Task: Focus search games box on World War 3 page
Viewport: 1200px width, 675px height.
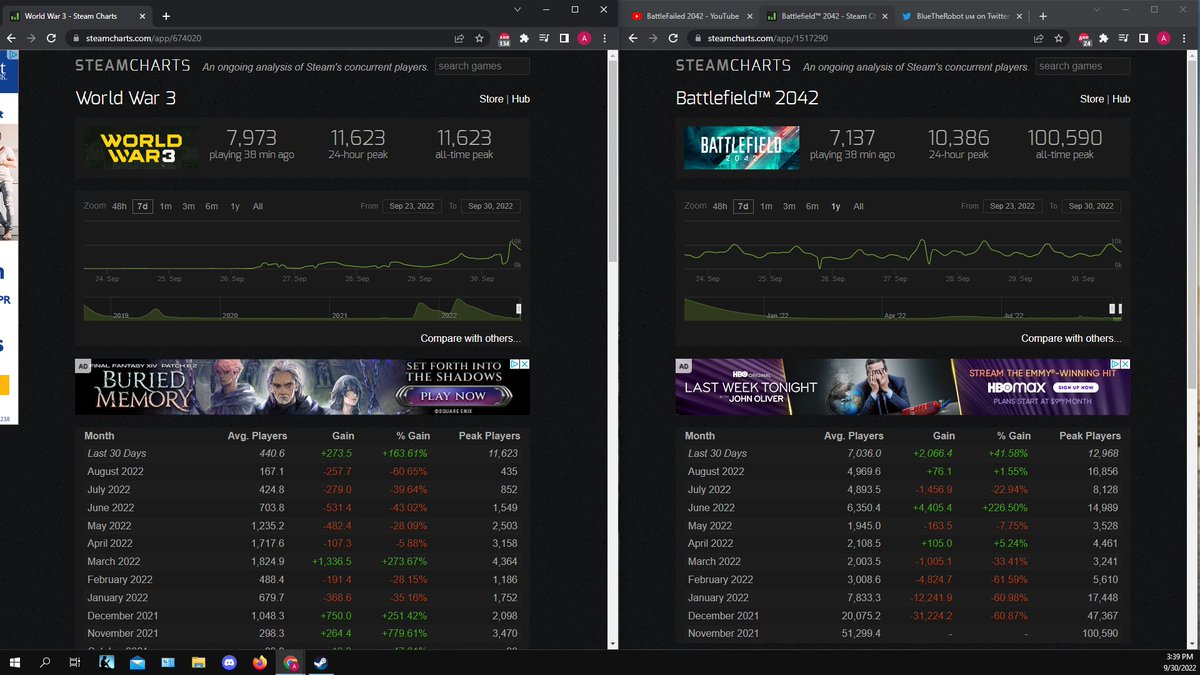Action: click(482, 66)
